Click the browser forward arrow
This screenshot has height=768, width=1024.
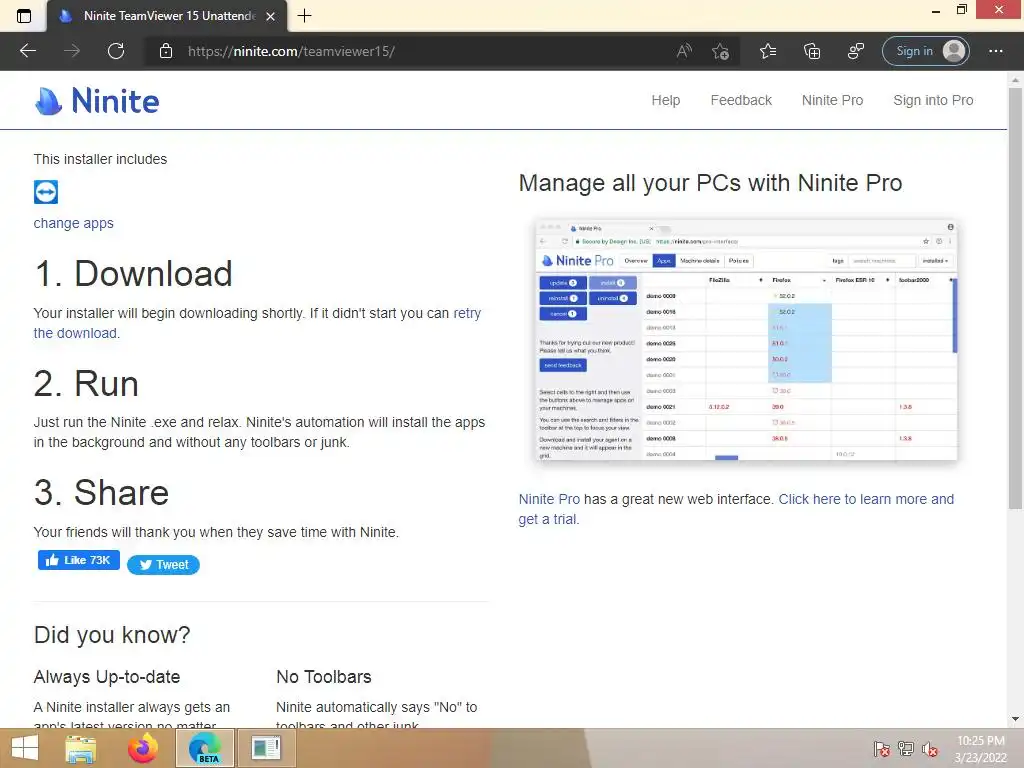(x=72, y=51)
